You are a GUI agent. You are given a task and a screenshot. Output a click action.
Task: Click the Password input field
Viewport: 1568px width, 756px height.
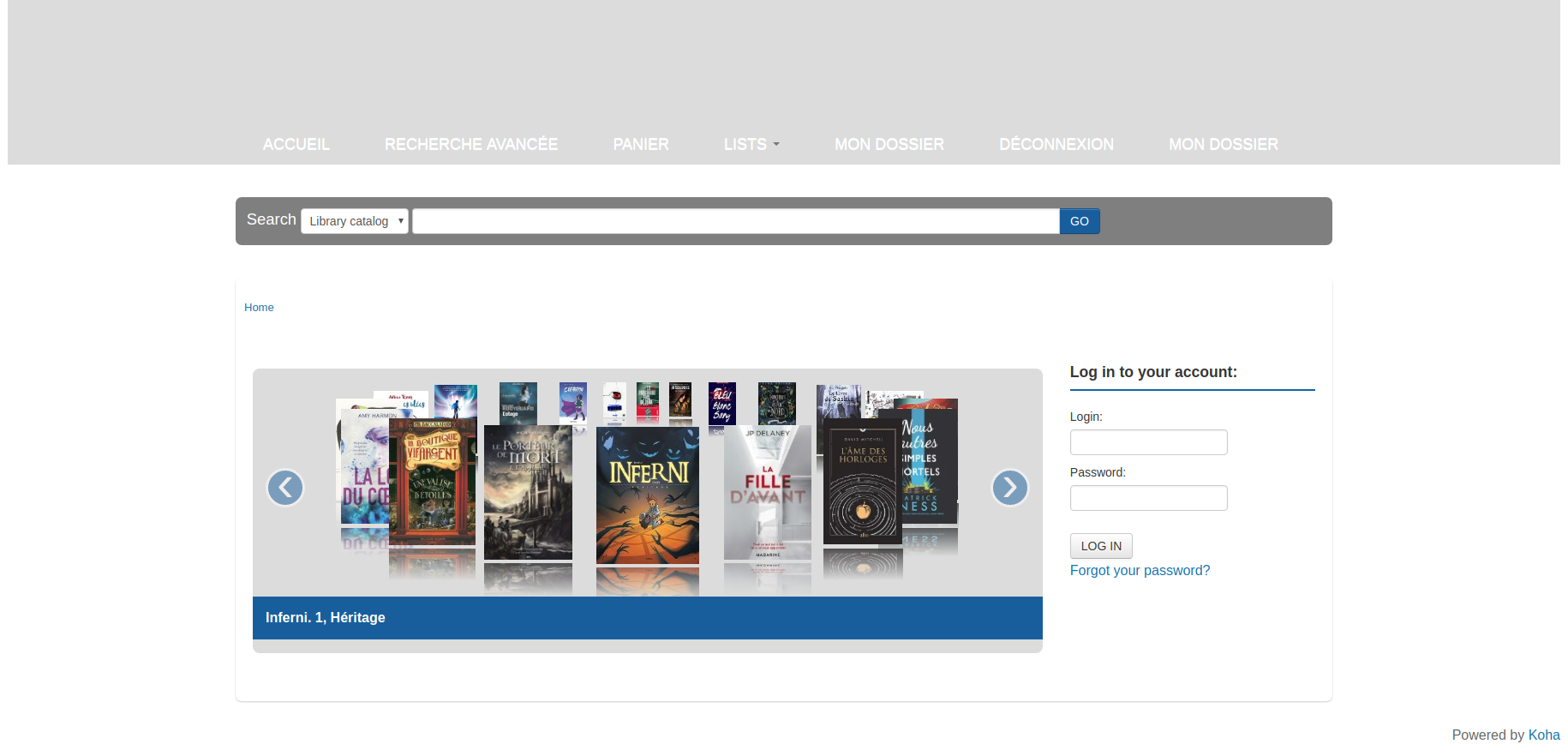click(x=1148, y=498)
